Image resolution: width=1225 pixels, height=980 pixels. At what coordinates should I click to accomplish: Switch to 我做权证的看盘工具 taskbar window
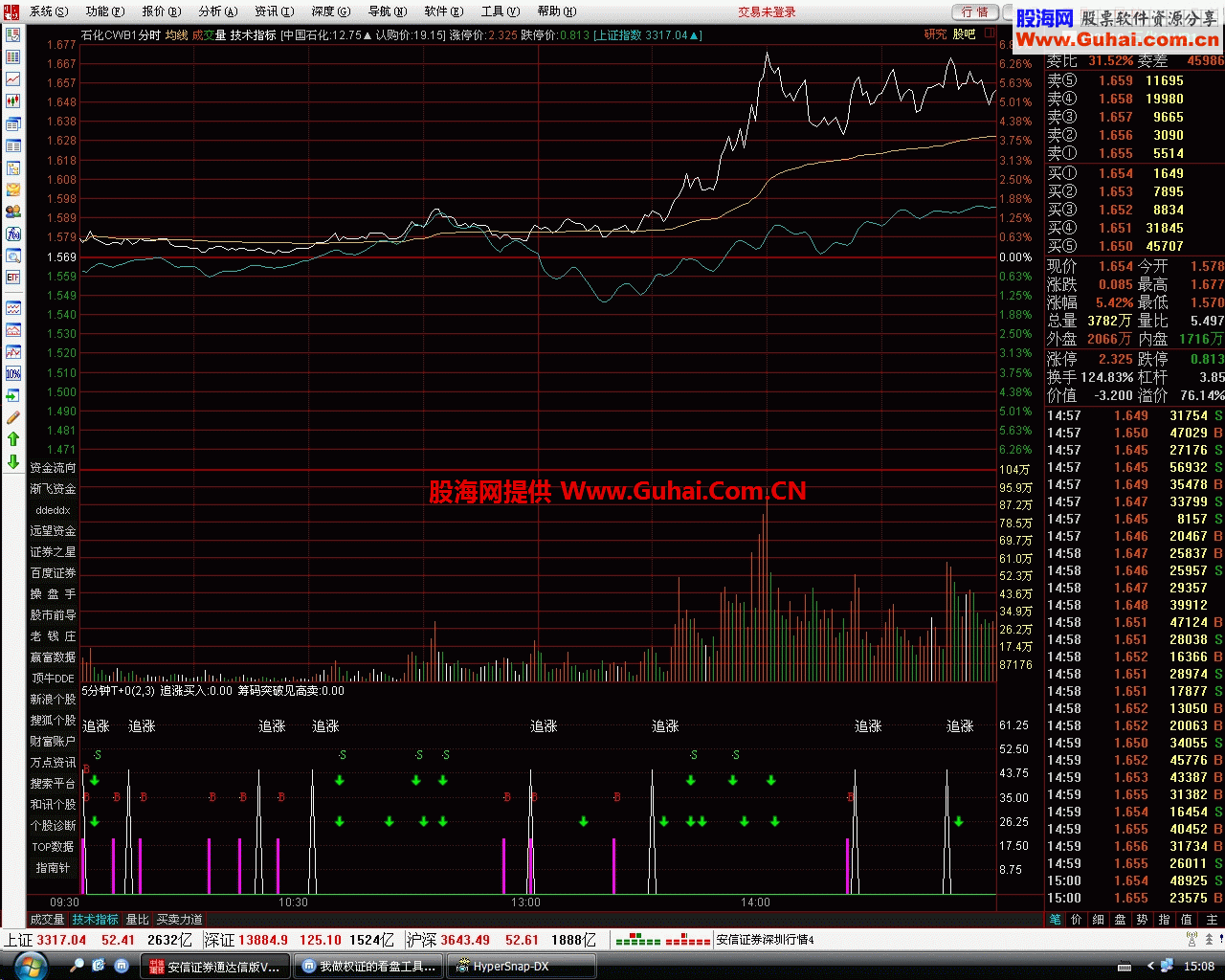point(370,966)
